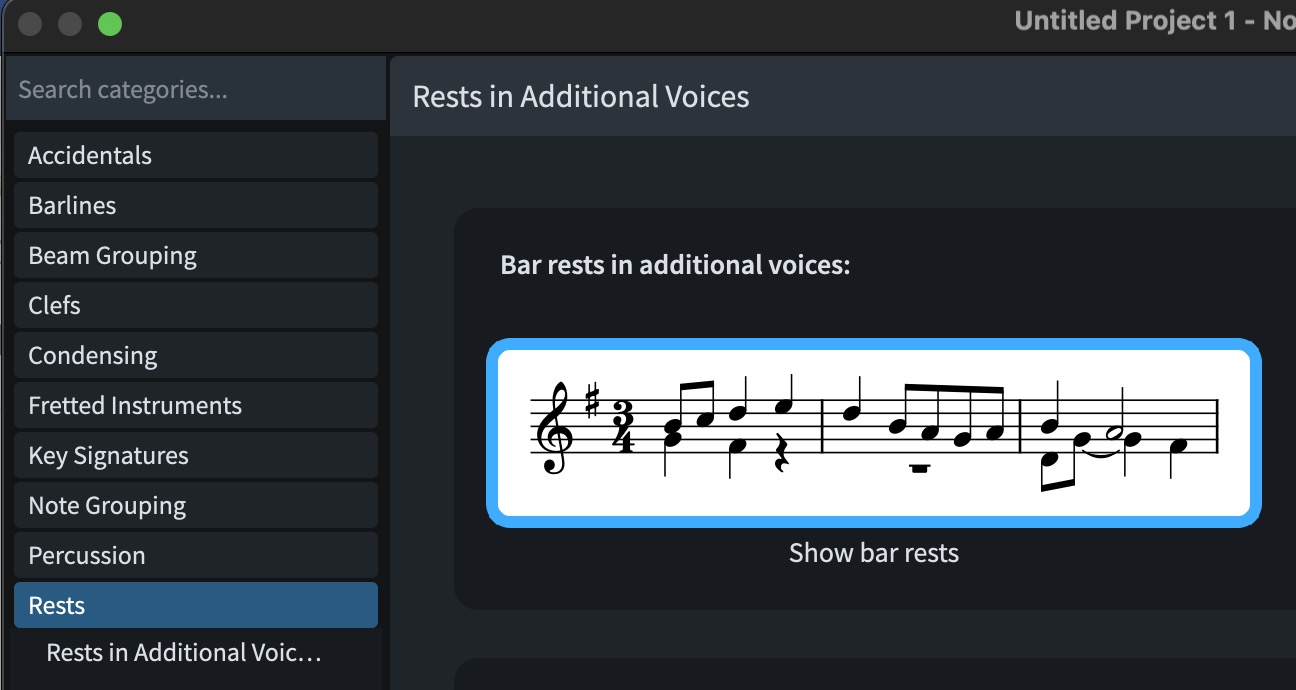Screen dimensions: 1296x690
Task: Select the Percussion category
Action: (196, 555)
